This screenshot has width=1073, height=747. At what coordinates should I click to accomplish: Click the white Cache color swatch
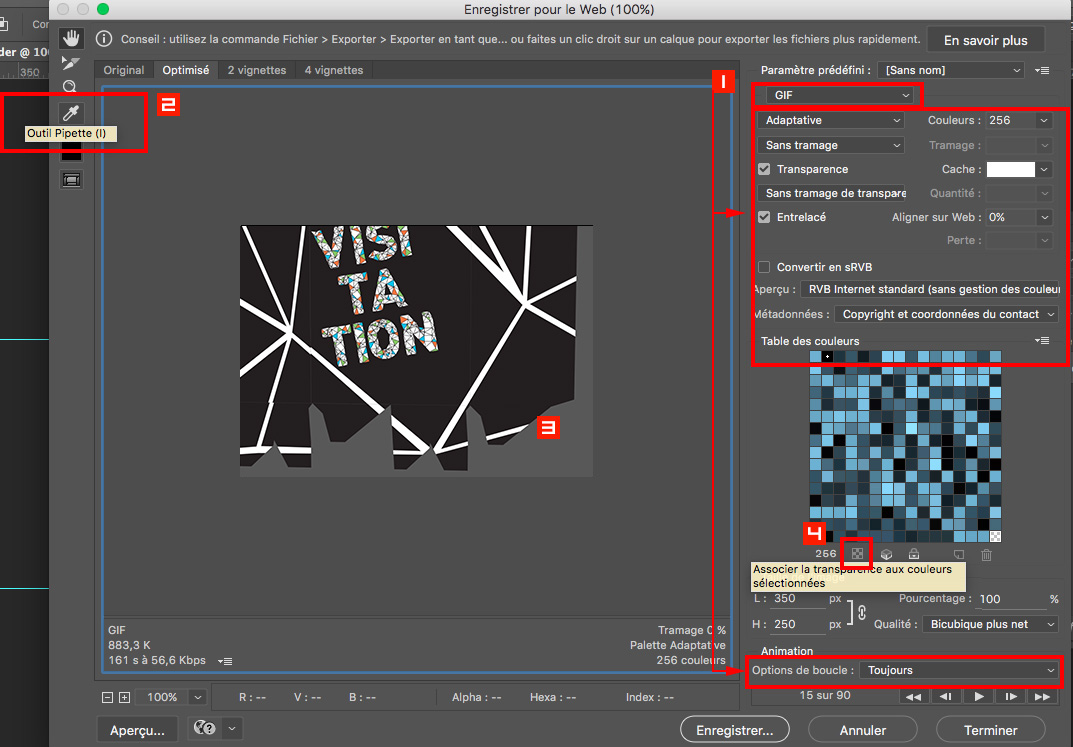[x=1010, y=170]
